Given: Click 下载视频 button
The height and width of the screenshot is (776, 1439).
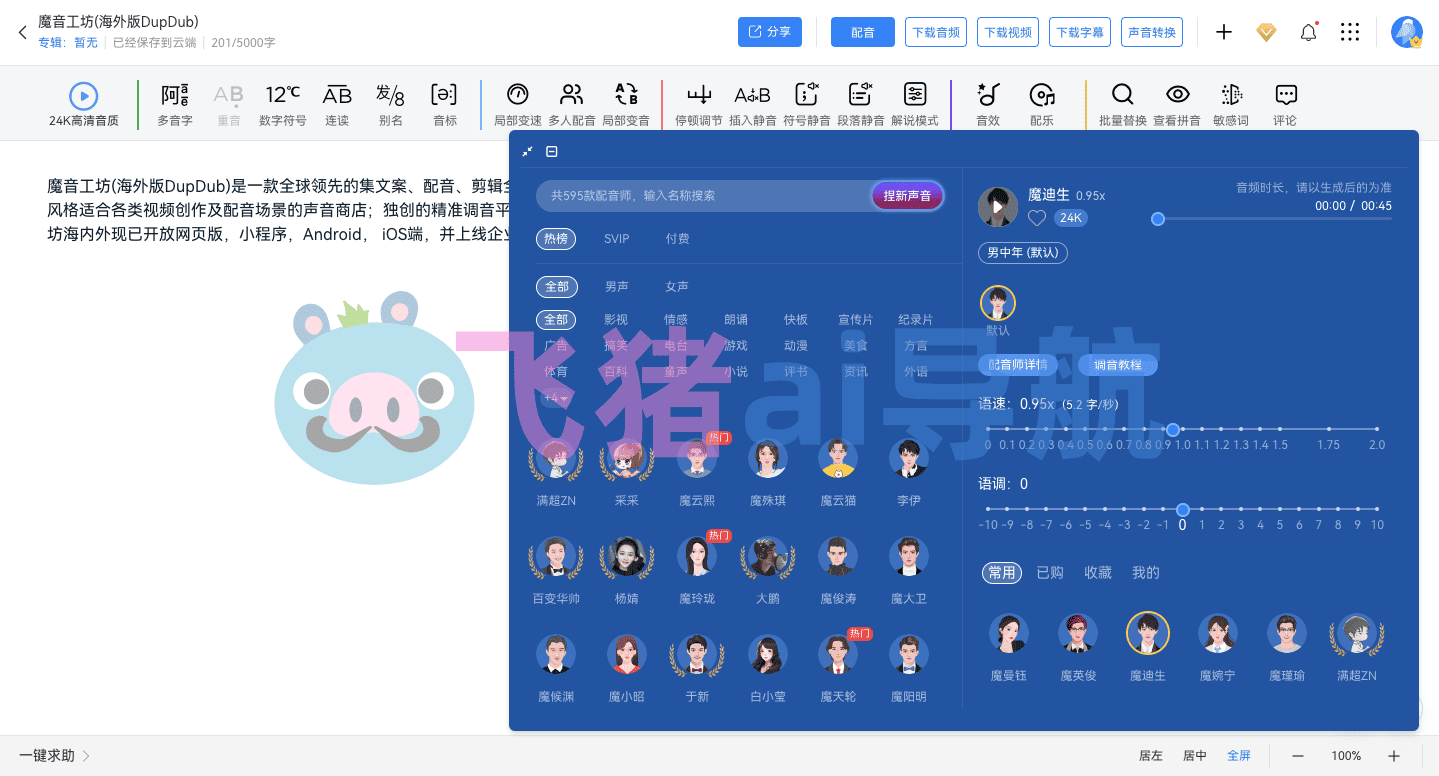Looking at the screenshot, I should click(x=1008, y=32).
